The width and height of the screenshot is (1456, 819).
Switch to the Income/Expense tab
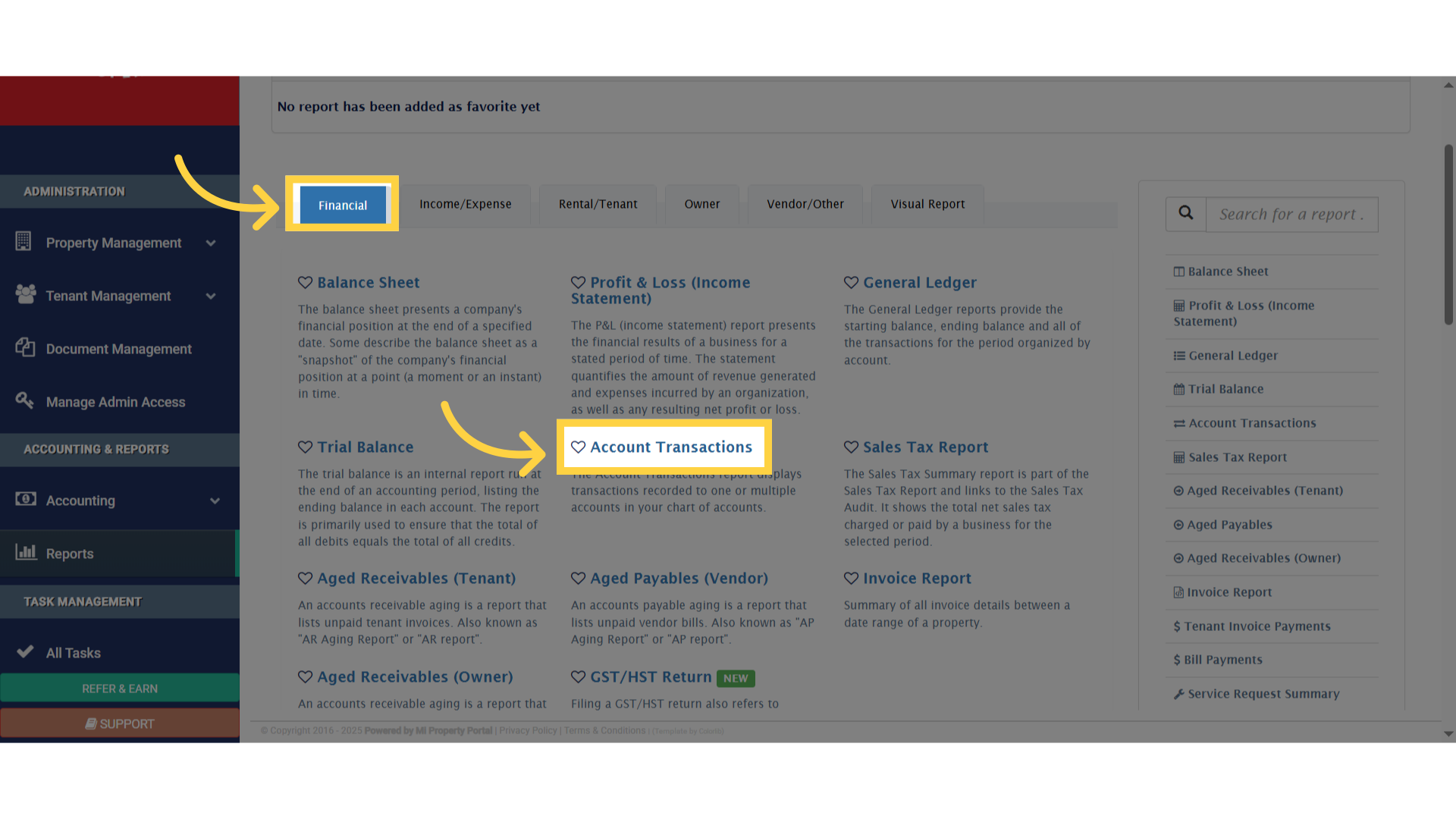[x=463, y=204]
